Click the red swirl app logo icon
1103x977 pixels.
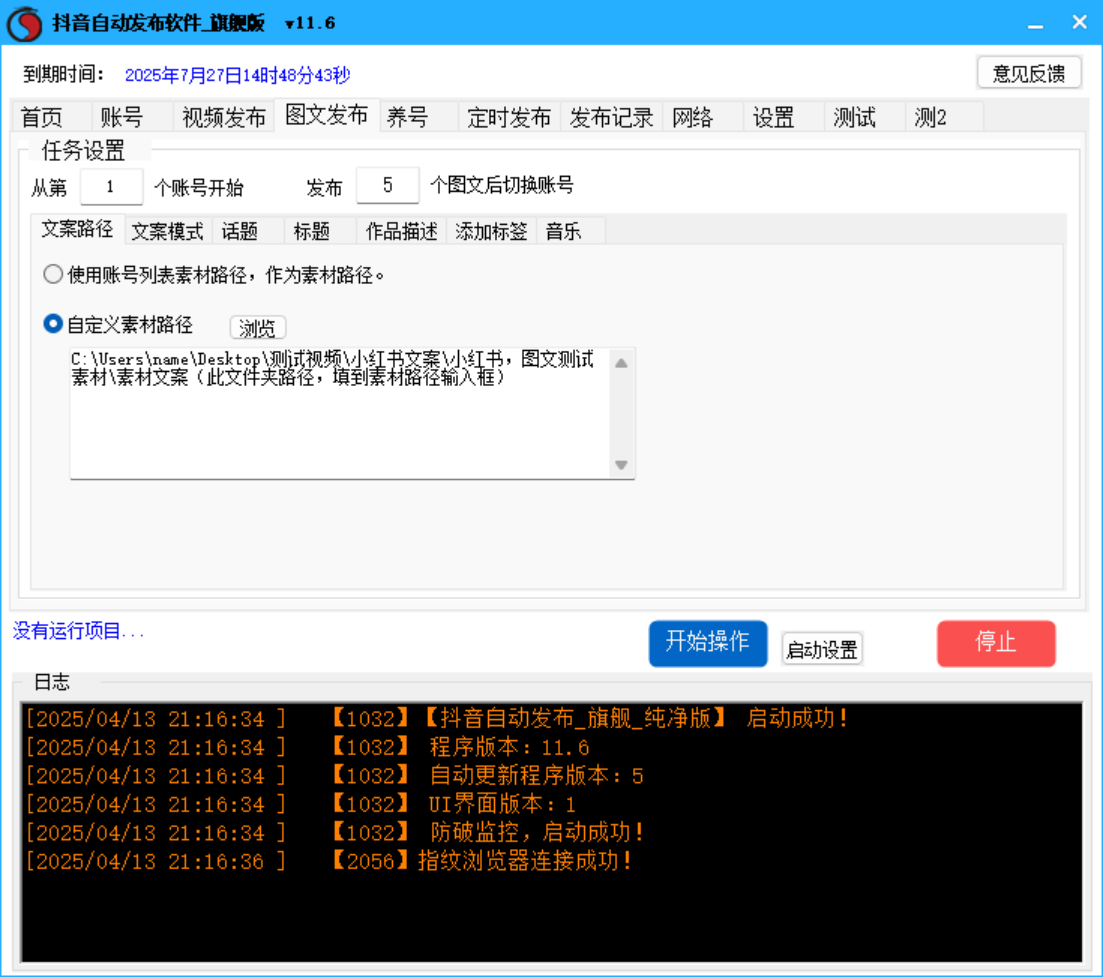(24, 23)
